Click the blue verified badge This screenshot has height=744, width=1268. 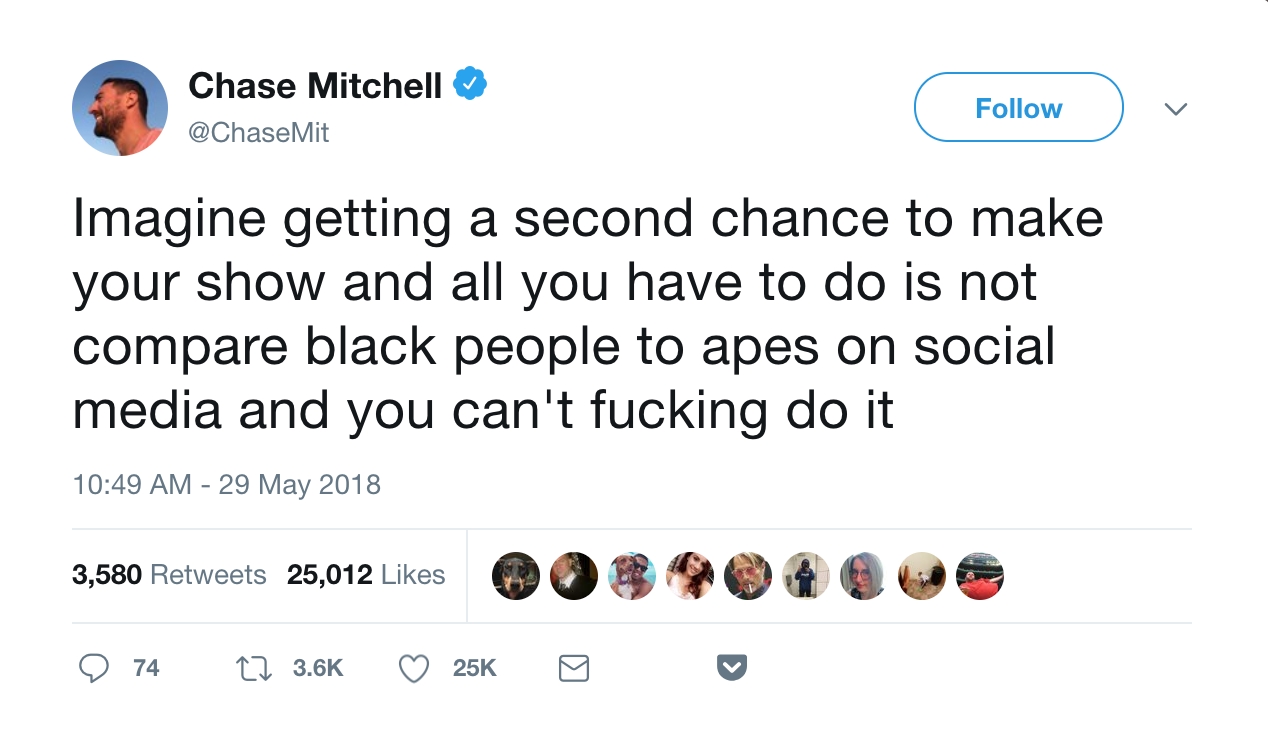(x=470, y=85)
